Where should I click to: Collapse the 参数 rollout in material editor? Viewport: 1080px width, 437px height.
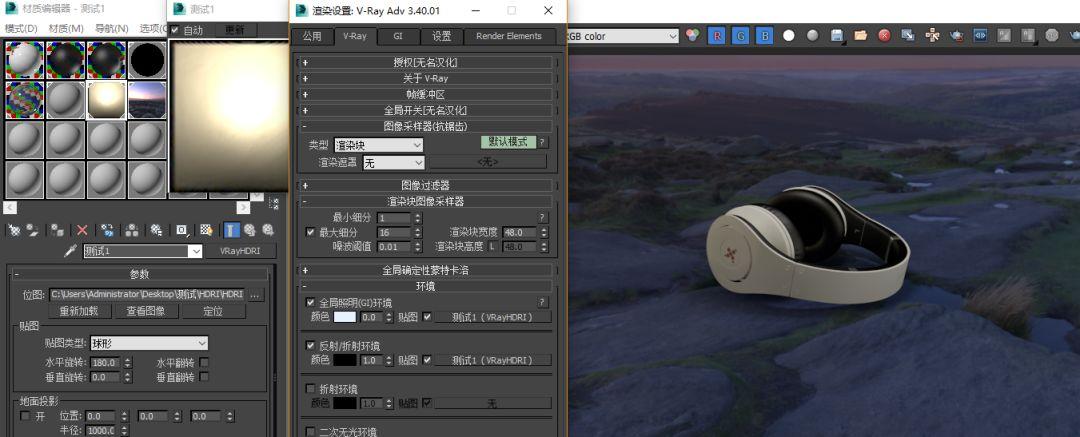(139, 274)
